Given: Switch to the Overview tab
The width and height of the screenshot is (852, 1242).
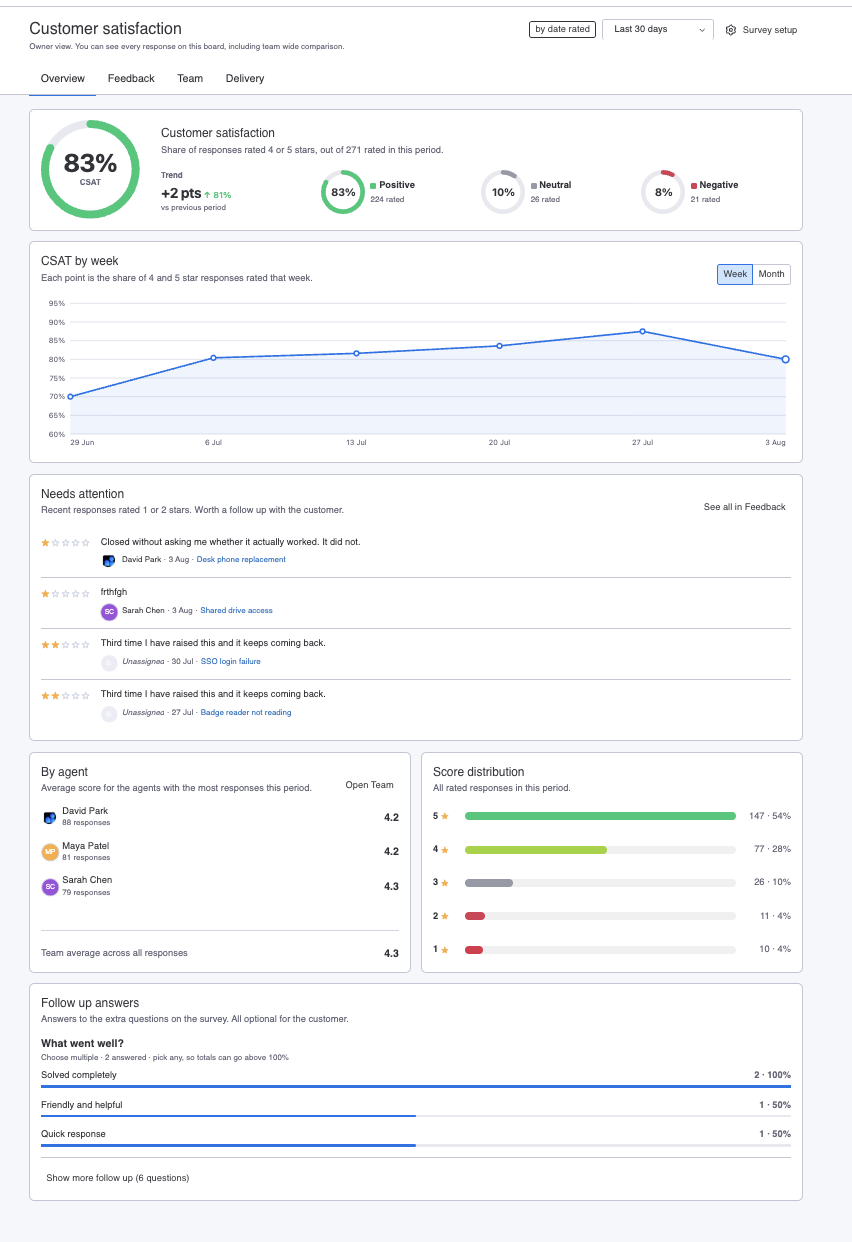Looking at the screenshot, I should (x=62, y=78).
